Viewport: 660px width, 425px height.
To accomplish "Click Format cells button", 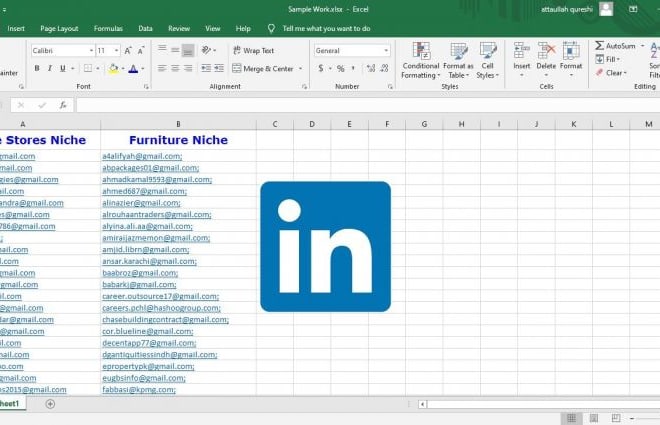I will (571, 59).
